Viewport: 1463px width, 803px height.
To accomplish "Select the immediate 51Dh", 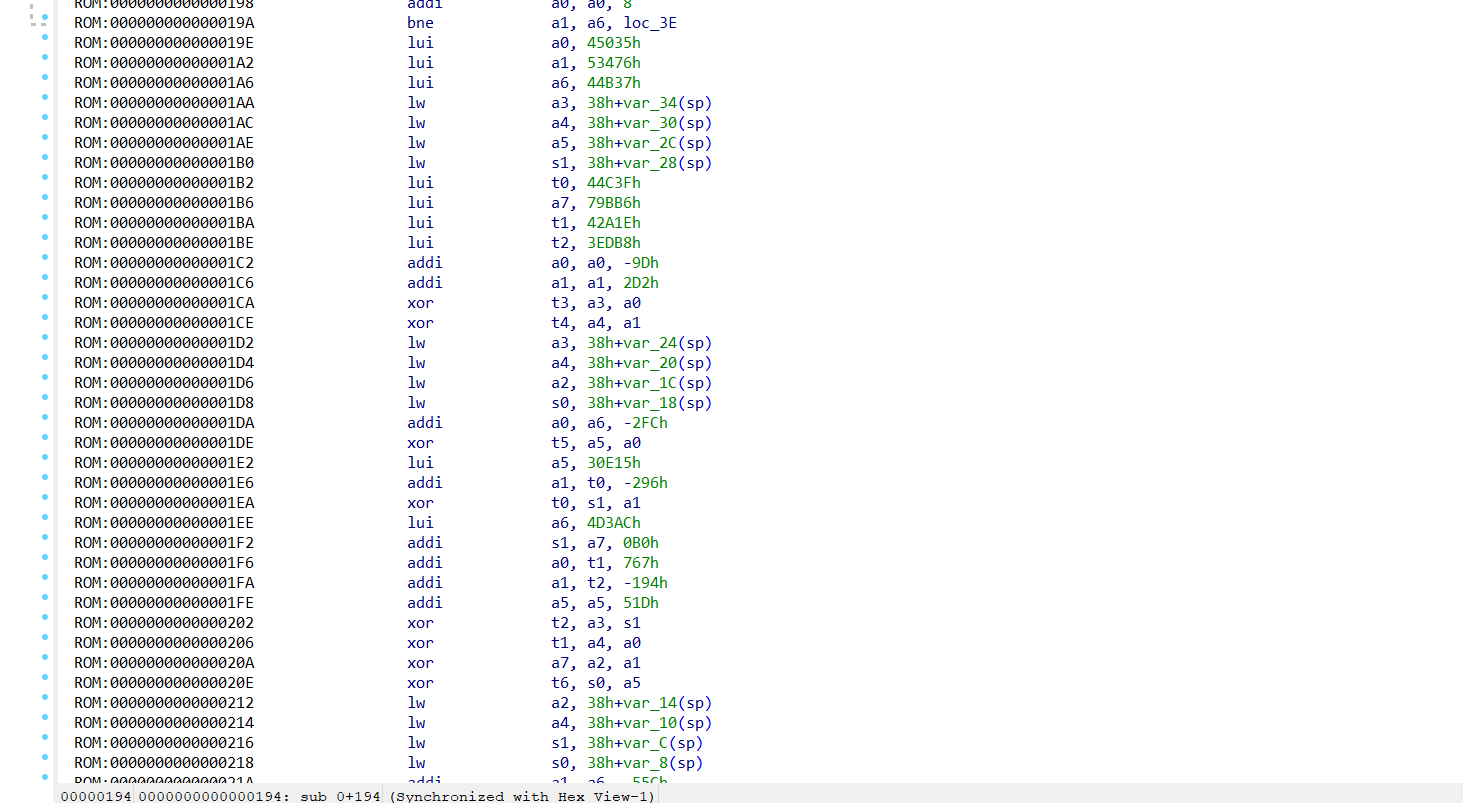I will [640, 603].
